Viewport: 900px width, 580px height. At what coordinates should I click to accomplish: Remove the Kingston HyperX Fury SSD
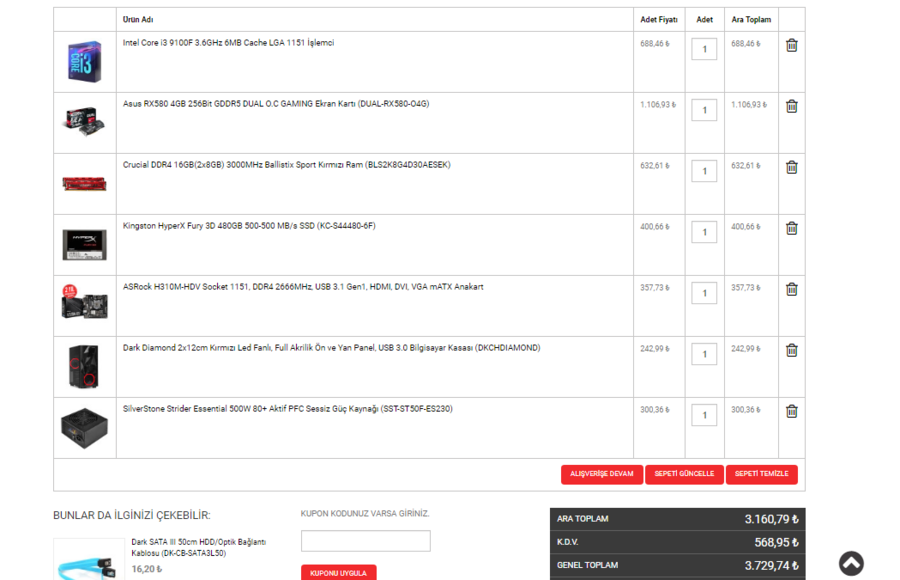pos(792,228)
